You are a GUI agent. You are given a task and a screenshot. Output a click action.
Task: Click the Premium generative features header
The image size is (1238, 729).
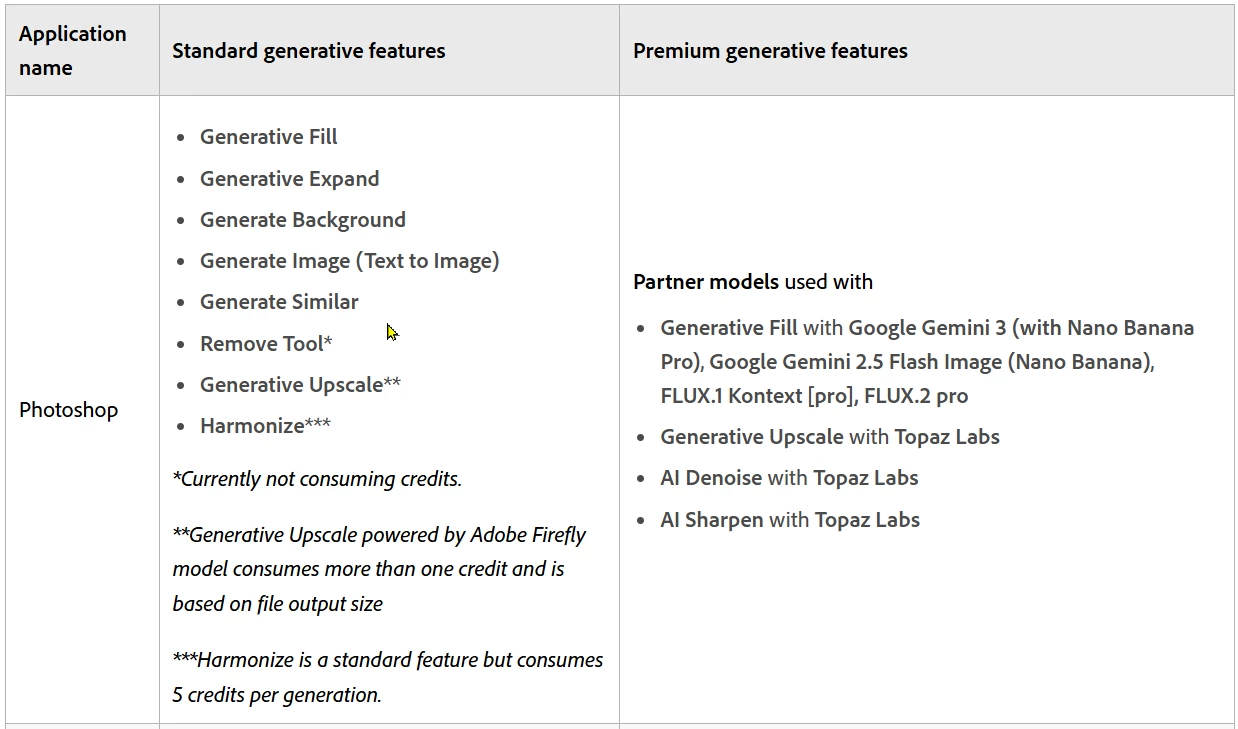(x=770, y=51)
